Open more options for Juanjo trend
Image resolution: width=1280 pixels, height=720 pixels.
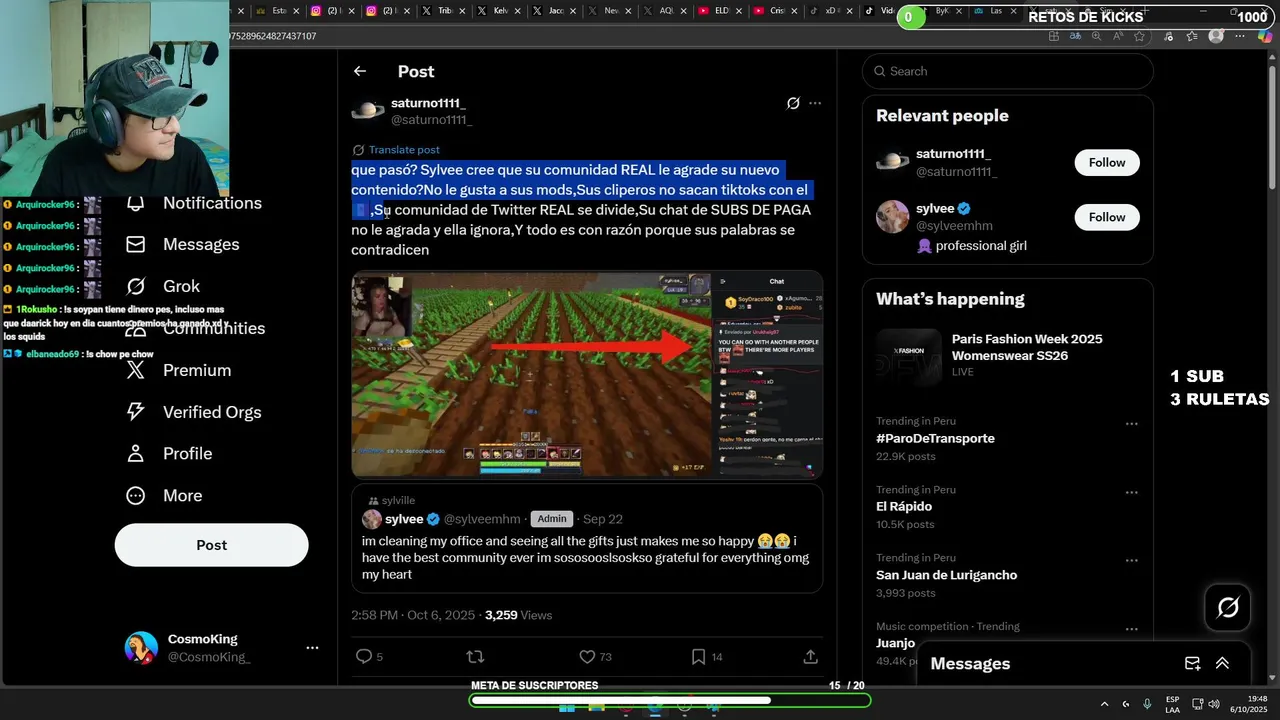click(x=1132, y=629)
